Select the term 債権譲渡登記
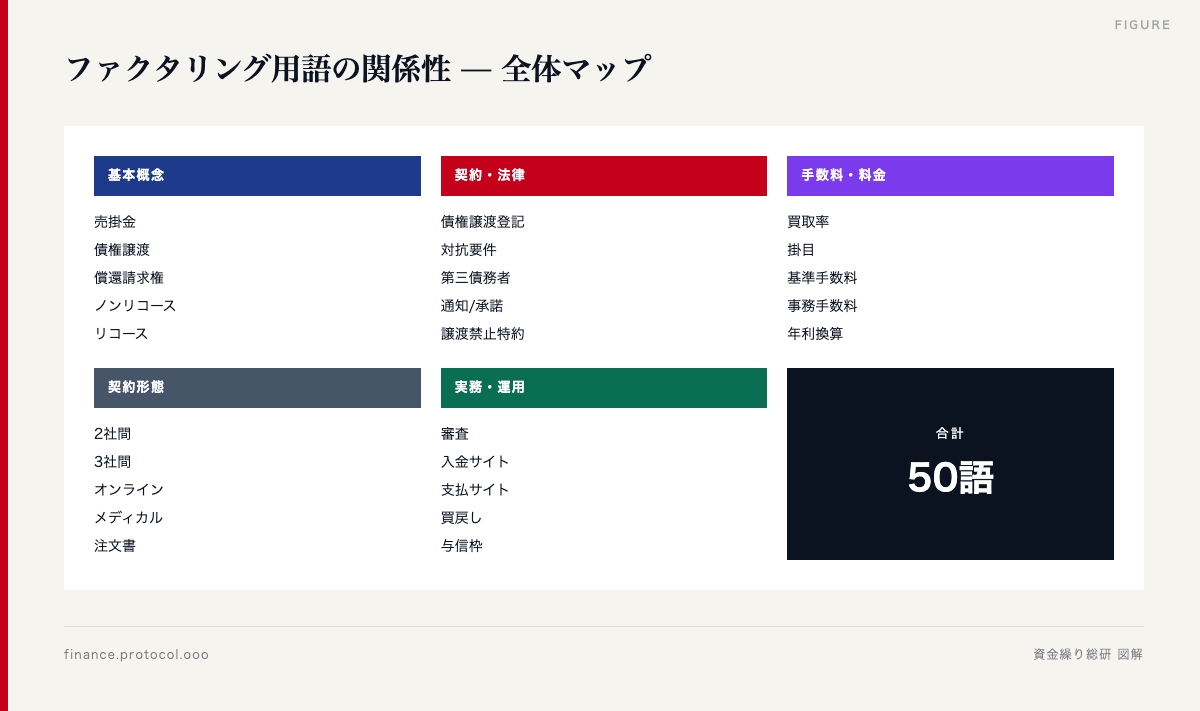Screen dimensions: 1200x711 483,222
